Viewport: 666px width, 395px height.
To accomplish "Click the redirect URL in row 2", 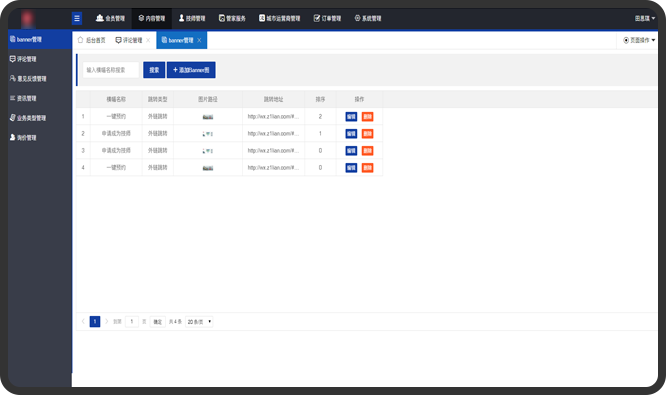I will tap(273, 133).
